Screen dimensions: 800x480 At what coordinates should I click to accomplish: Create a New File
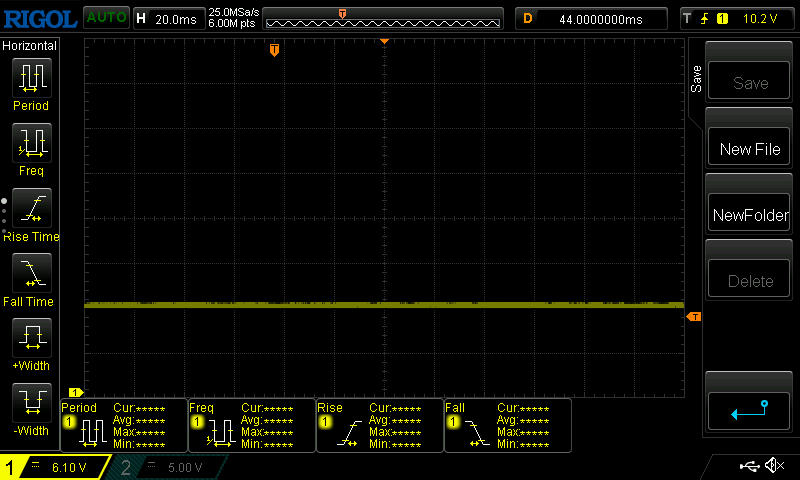pos(749,149)
